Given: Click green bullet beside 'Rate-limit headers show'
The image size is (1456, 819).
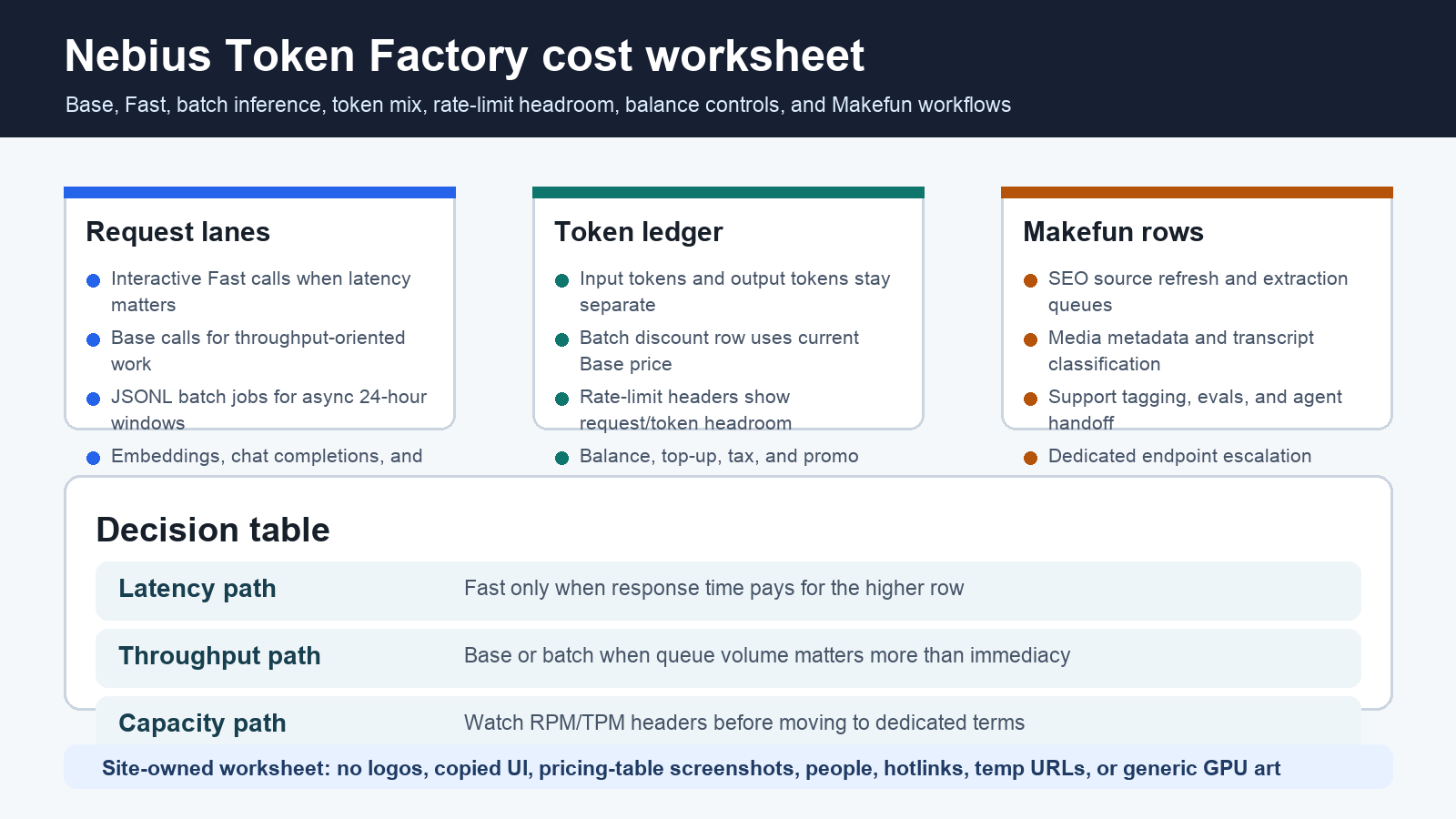Looking at the screenshot, I should [x=561, y=399].
